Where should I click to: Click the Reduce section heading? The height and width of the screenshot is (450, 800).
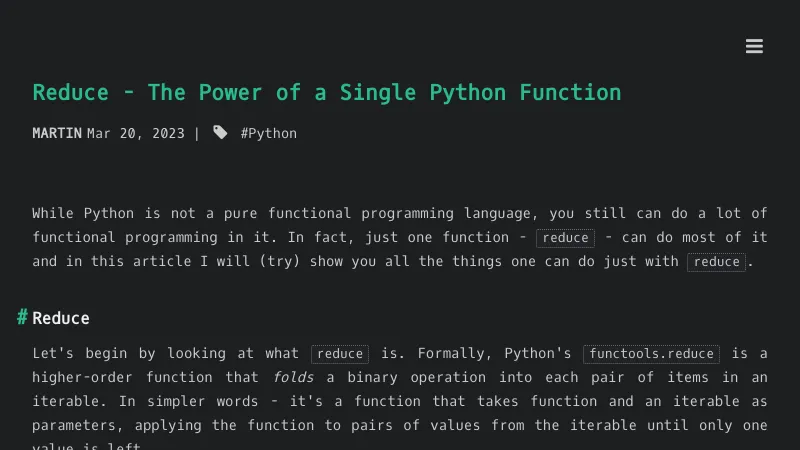click(61, 318)
